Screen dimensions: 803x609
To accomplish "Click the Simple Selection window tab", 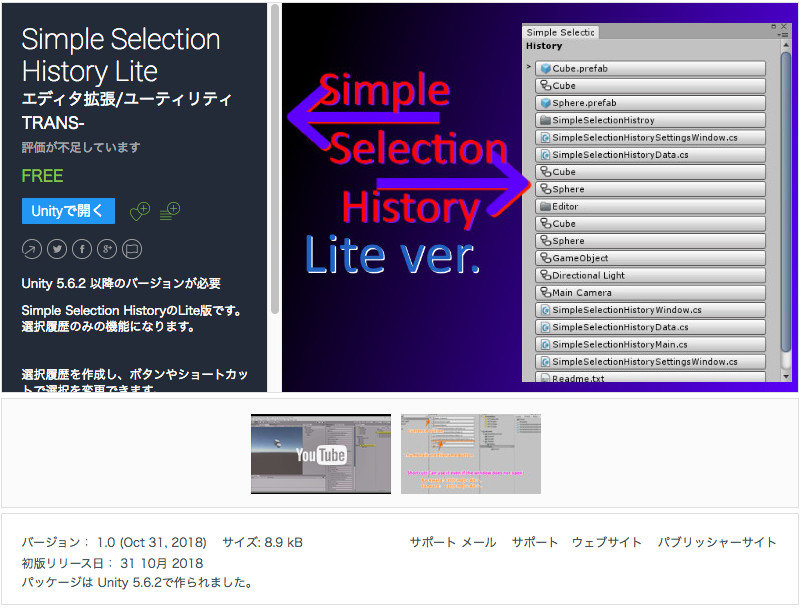I will (x=560, y=32).
